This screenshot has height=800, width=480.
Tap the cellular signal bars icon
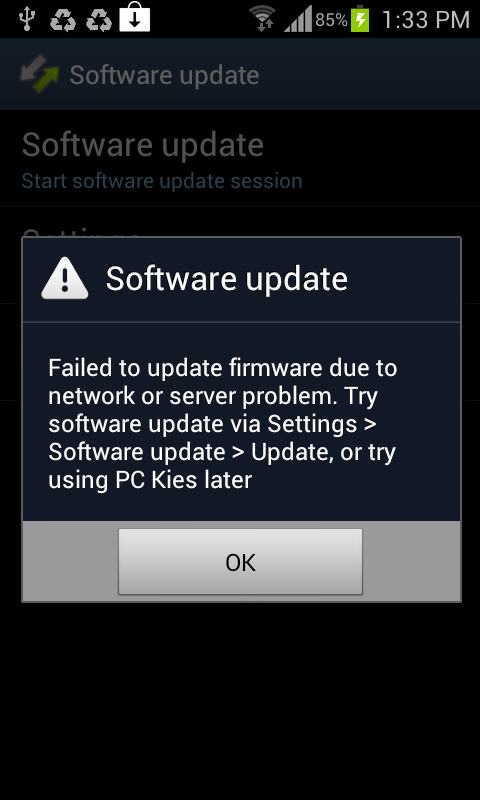tap(298, 19)
